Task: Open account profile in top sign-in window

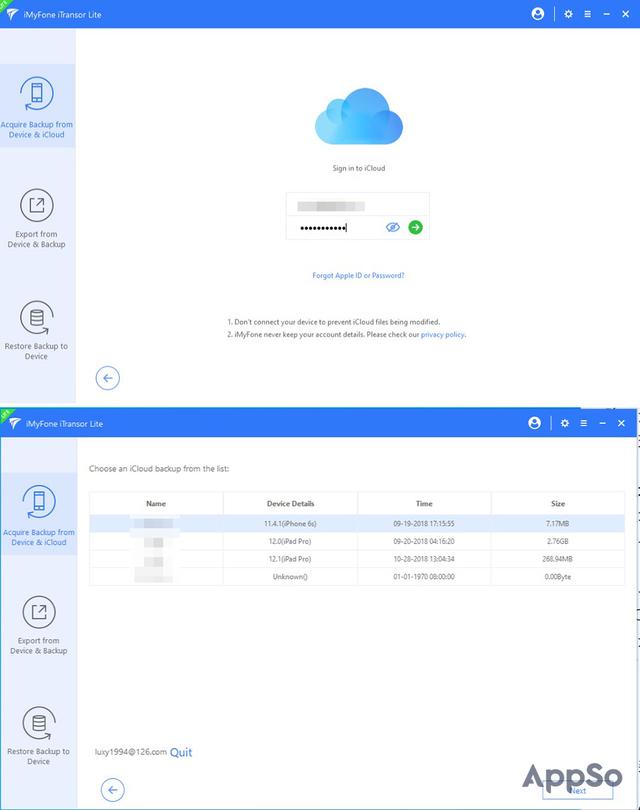Action: click(x=538, y=14)
